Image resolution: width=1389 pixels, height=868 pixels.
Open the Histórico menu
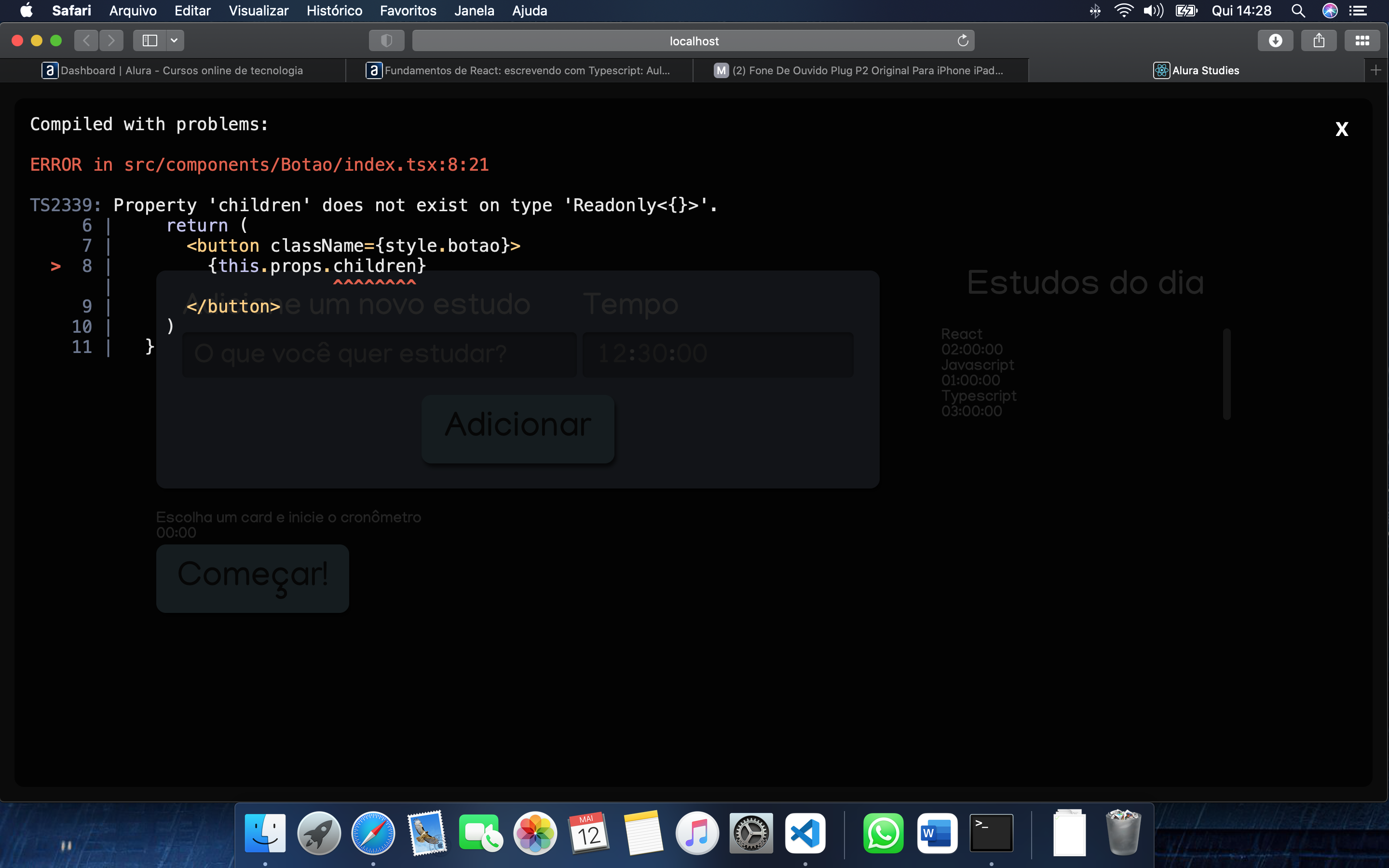pos(334,10)
